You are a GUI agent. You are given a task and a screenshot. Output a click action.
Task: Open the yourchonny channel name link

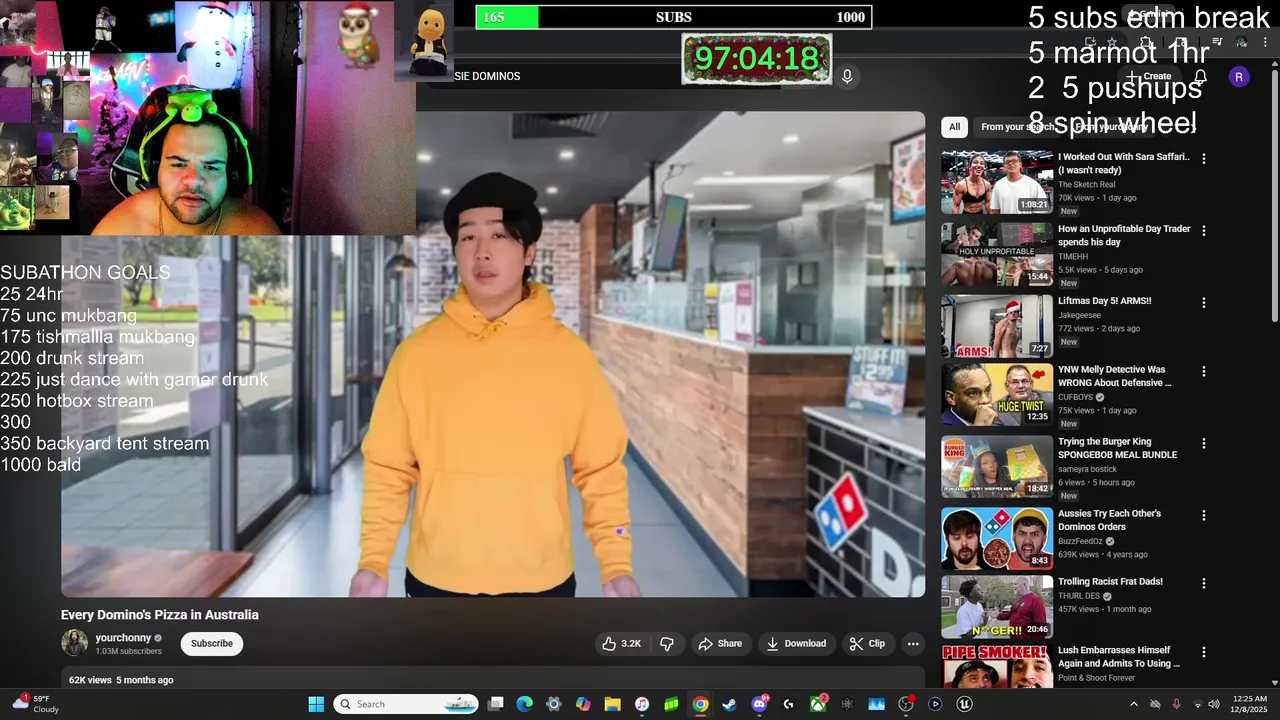click(x=123, y=637)
